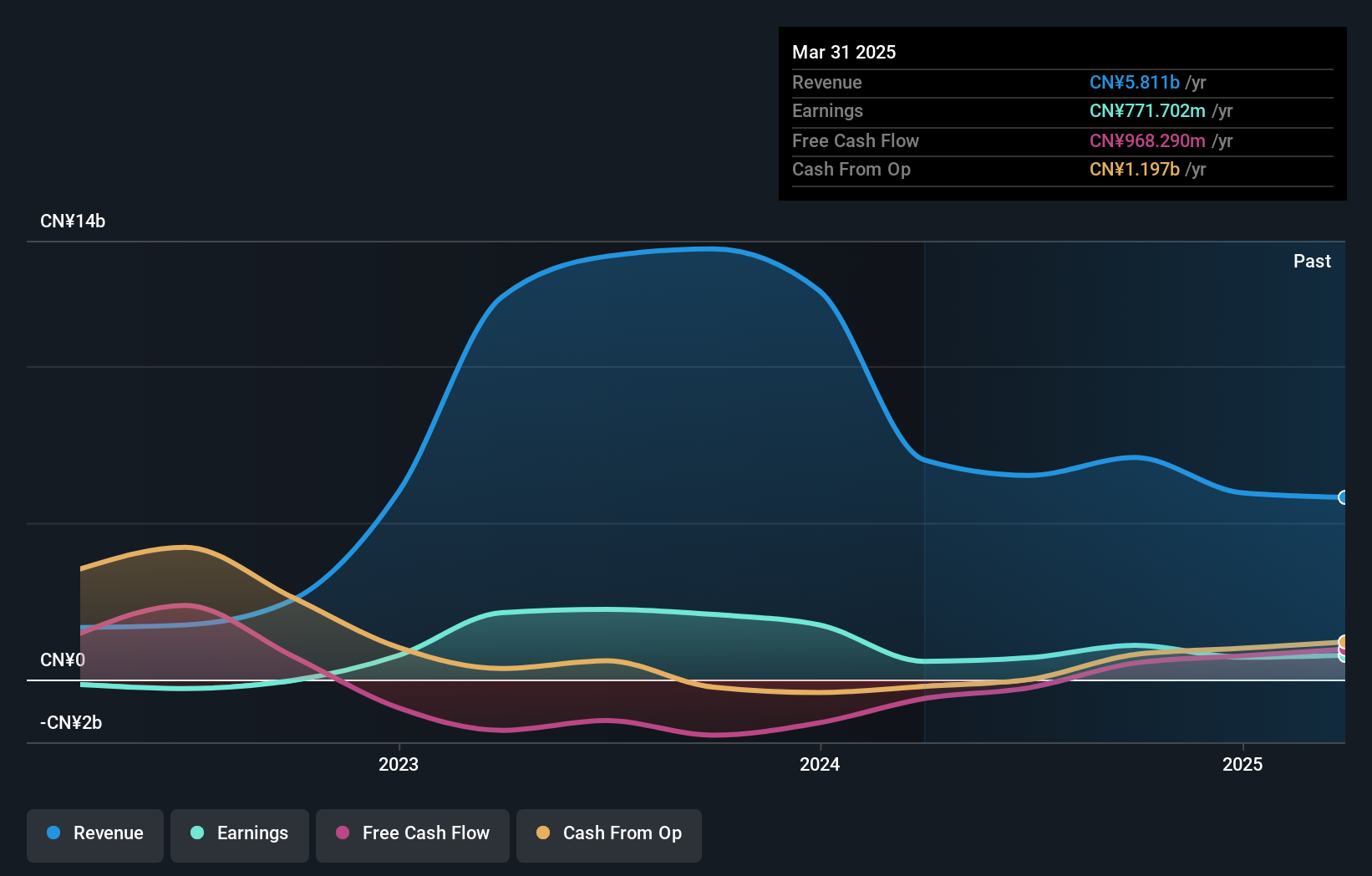Click the pink Free Cash Flow legend dot
This screenshot has width=1372, height=876.
pyautogui.click(x=343, y=833)
